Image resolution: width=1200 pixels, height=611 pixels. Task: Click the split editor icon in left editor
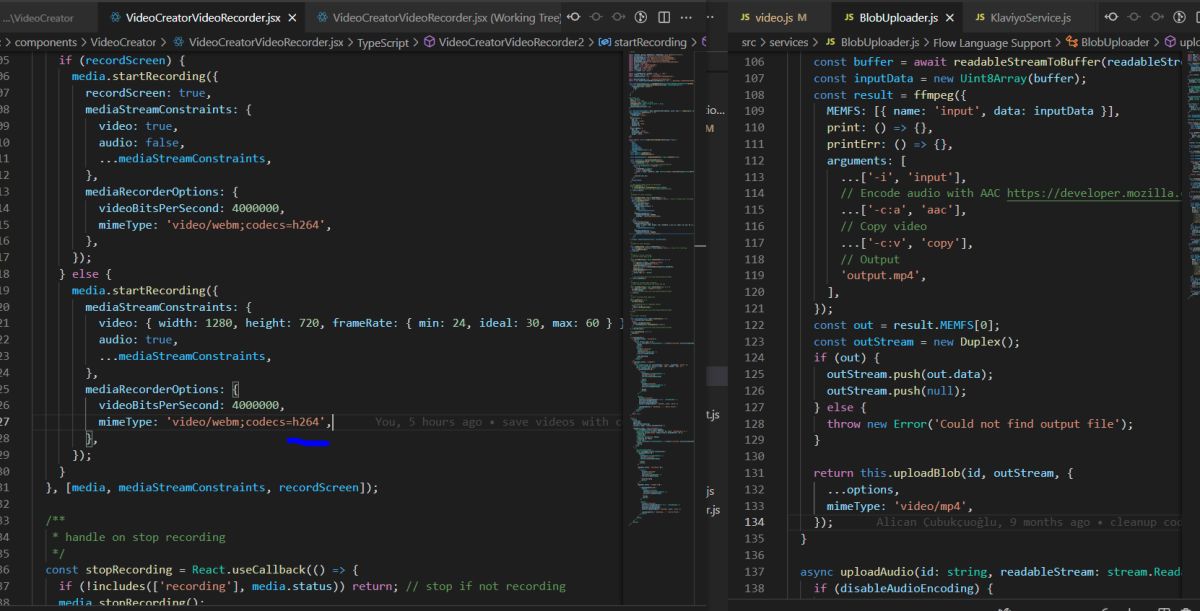[x=663, y=17]
